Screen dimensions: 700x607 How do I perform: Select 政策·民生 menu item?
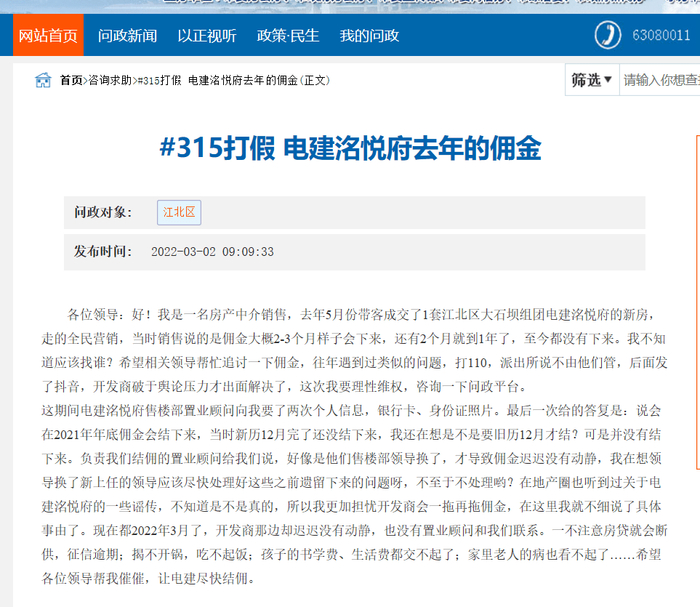[288, 36]
